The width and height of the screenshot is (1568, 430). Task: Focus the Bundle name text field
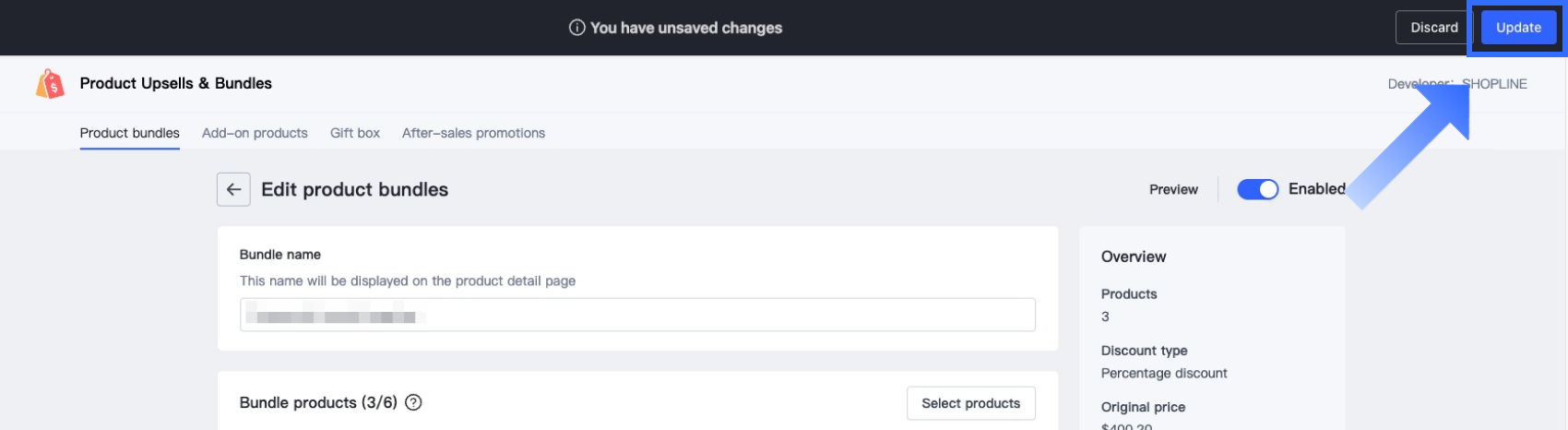tap(637, 316)
